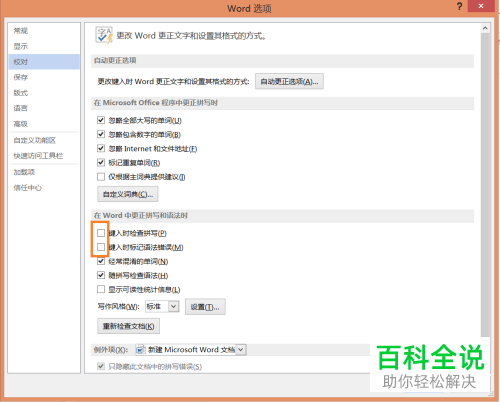The height and width of the screenshot is (402, 500).
Task: Toggle 随拼写检查语法 checkbox
Action: point(101,275)
